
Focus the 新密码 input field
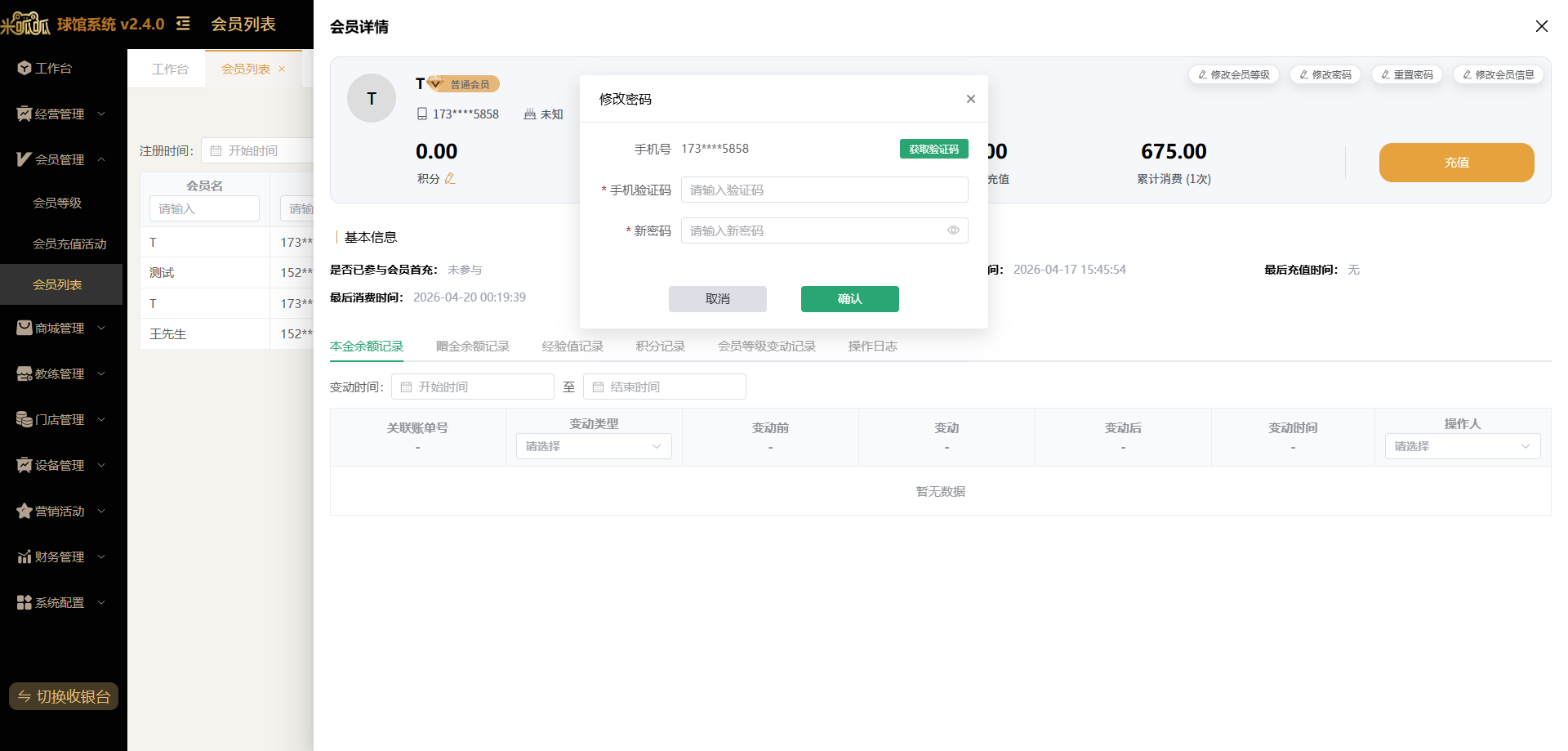click(x=825, y=230)
